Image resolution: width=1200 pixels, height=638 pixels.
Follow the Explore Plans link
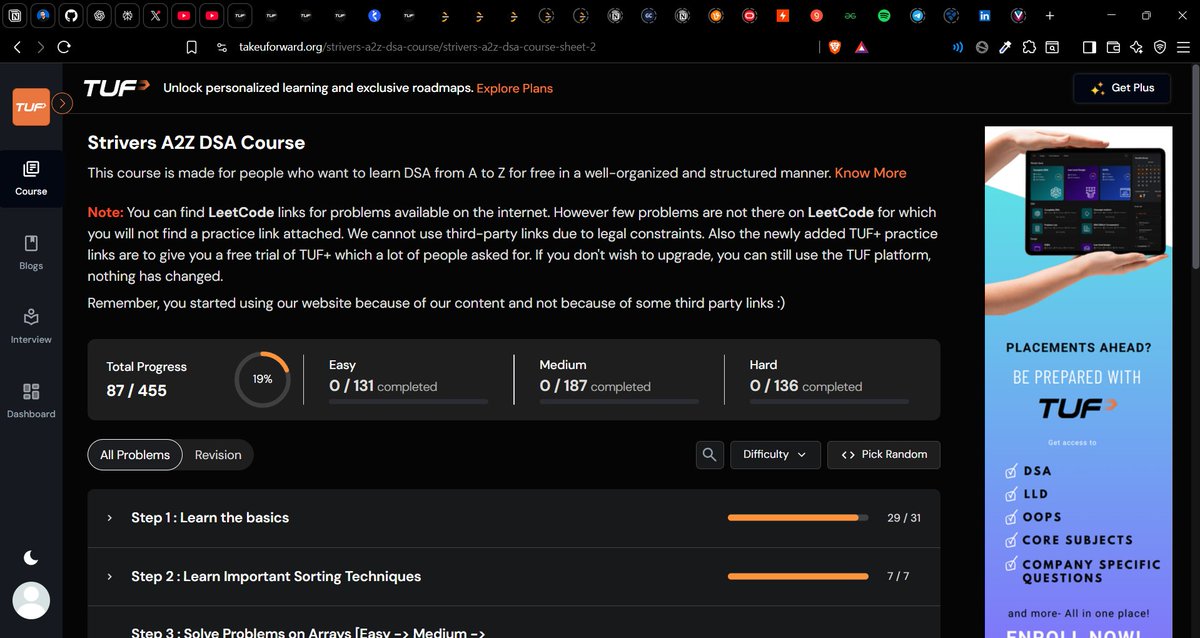coord(514,88)
